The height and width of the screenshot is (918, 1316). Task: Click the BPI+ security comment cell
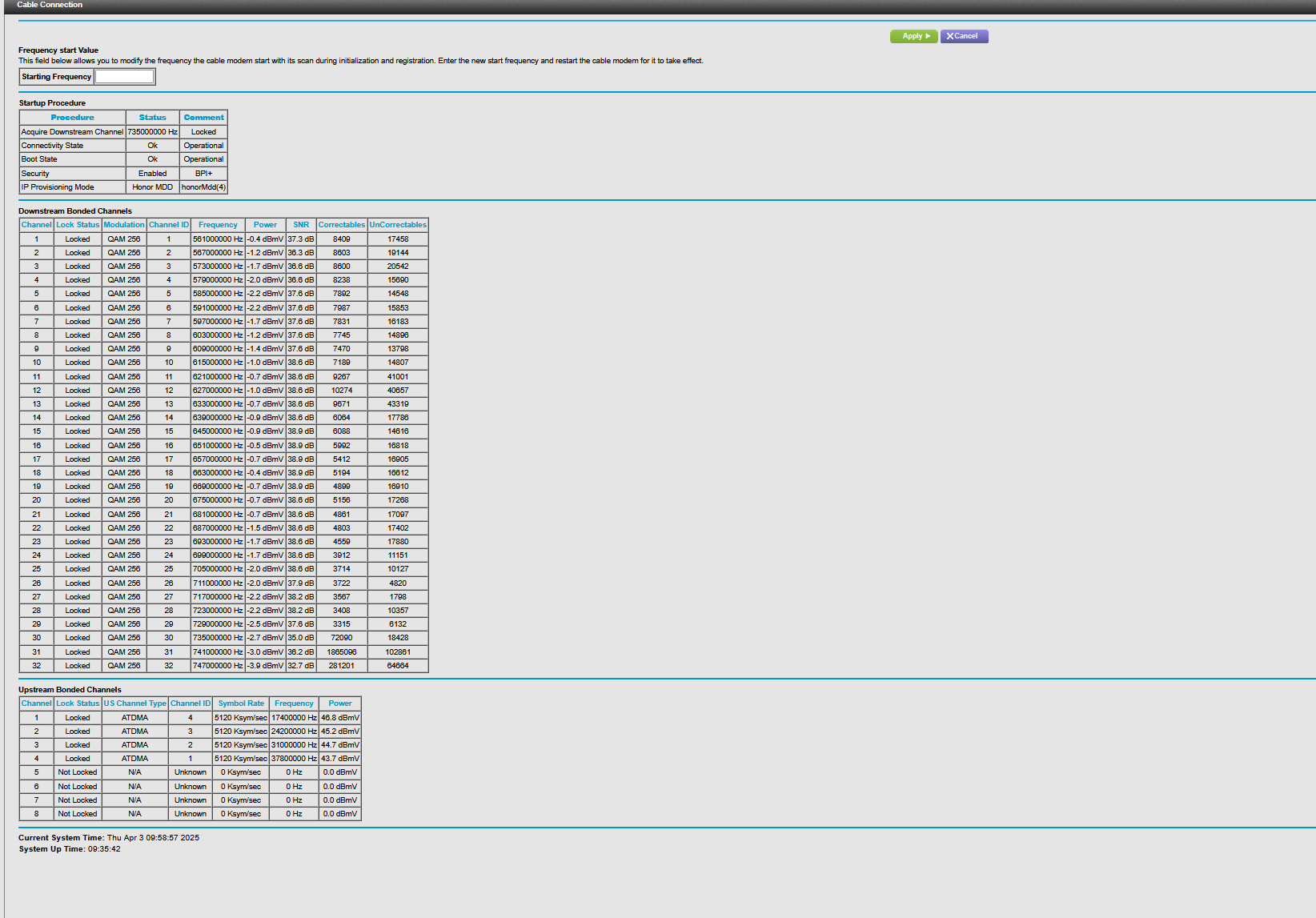tap(204, 174)
